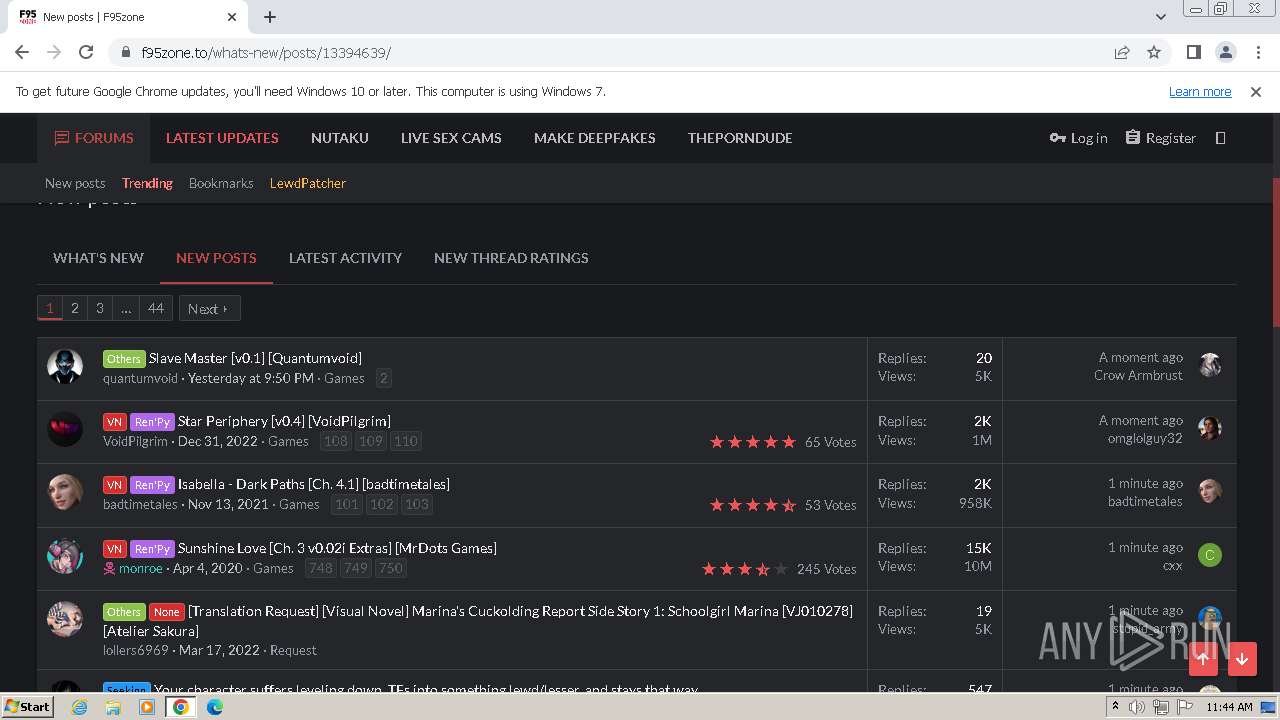Go back to the previous page

[22, 52]
